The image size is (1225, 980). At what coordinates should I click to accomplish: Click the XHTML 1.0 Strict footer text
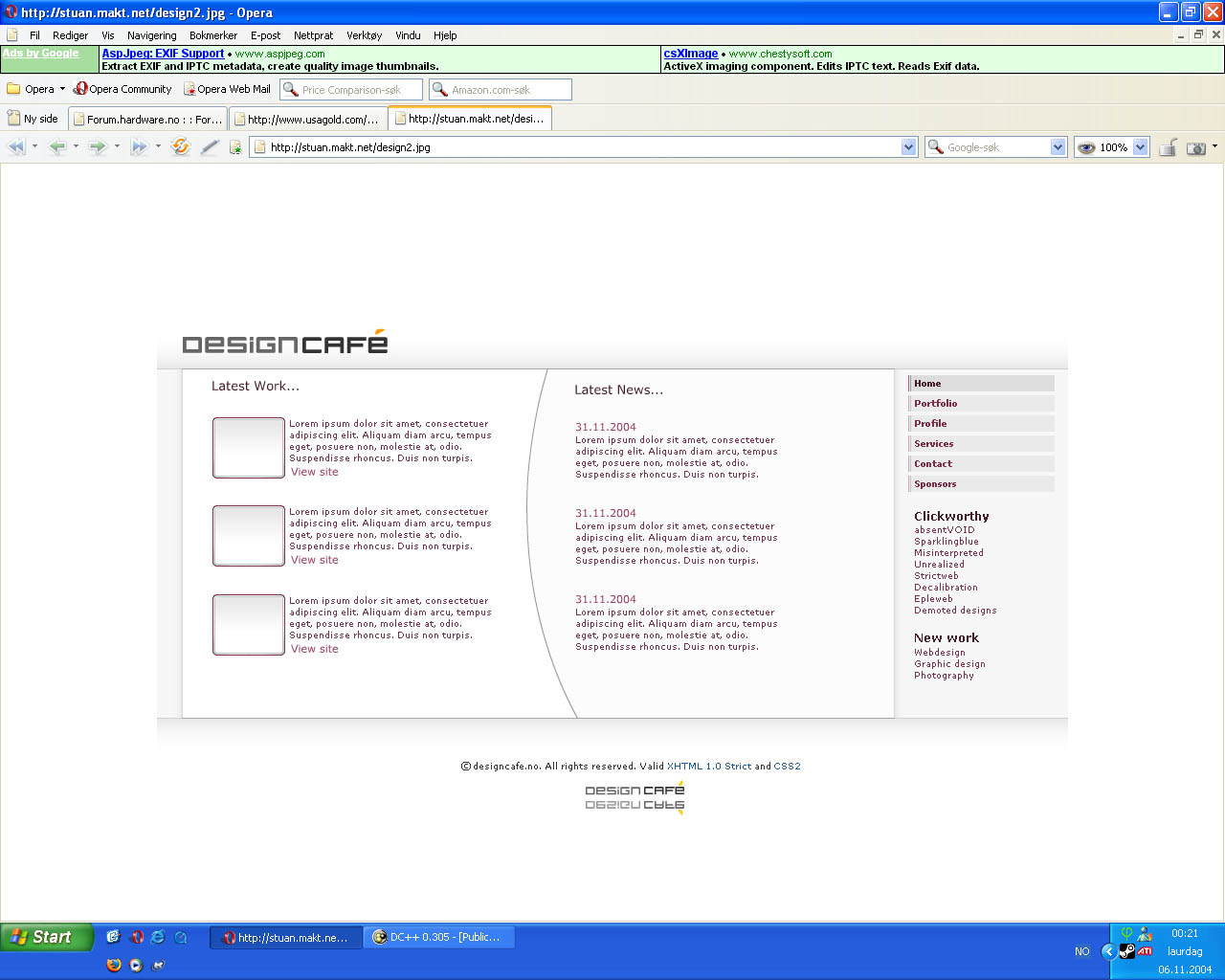(x=709, y=767)
